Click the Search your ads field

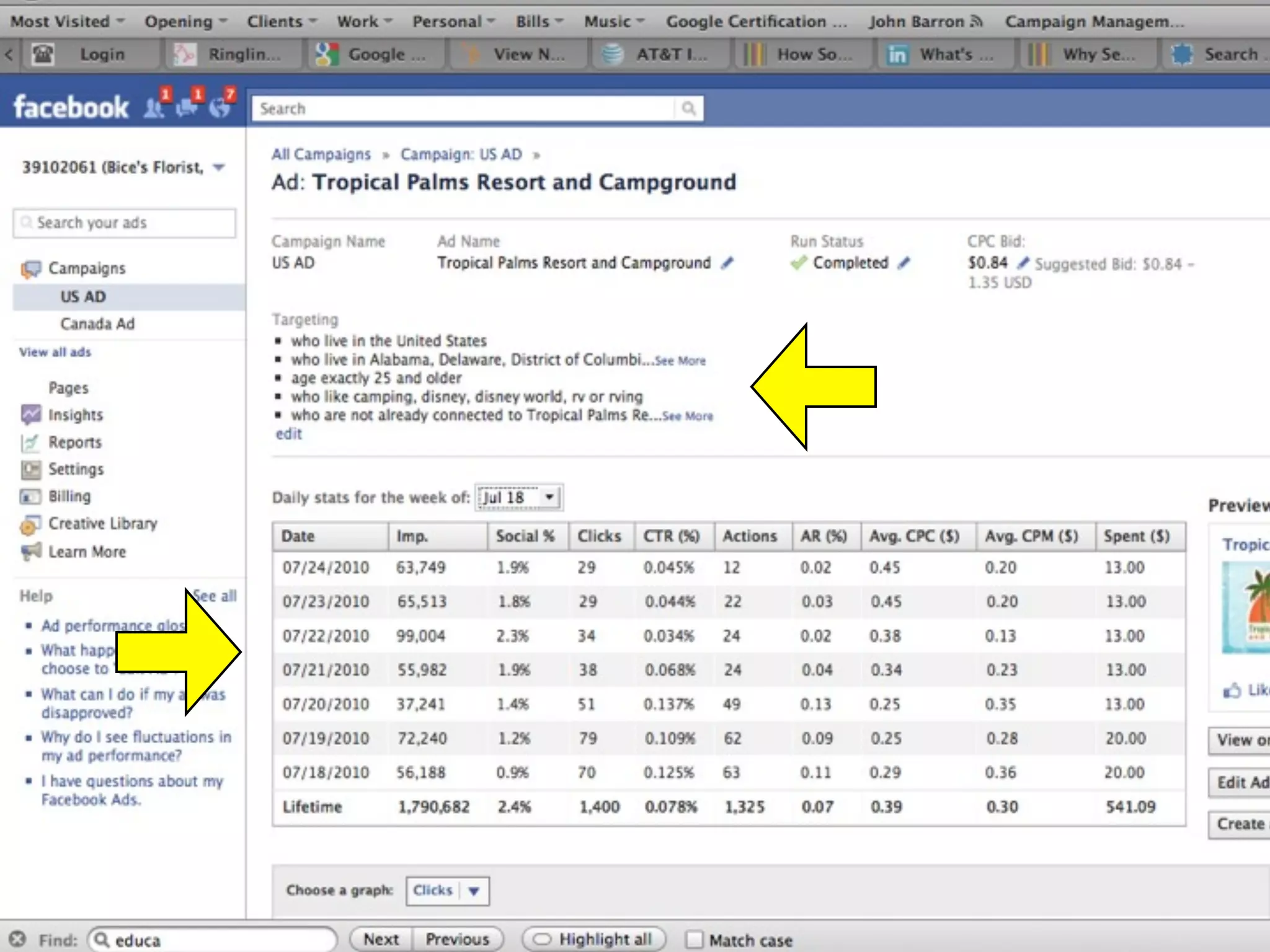(x=124, y=223)
